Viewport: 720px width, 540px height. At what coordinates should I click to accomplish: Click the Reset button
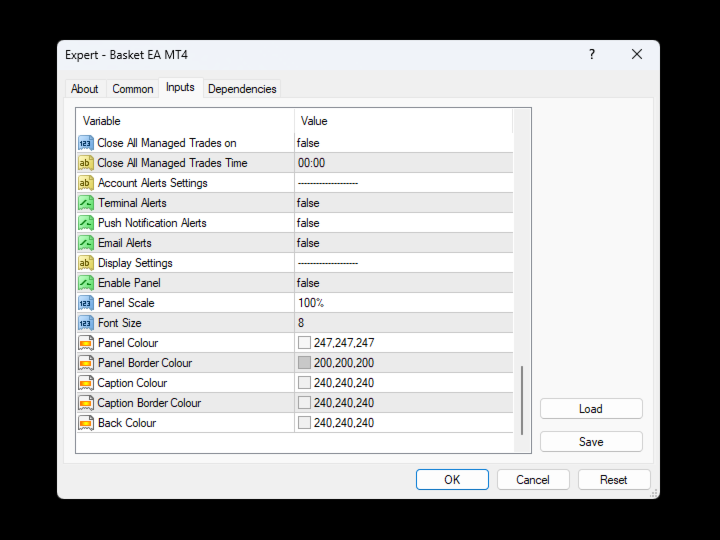pos(613,479)
